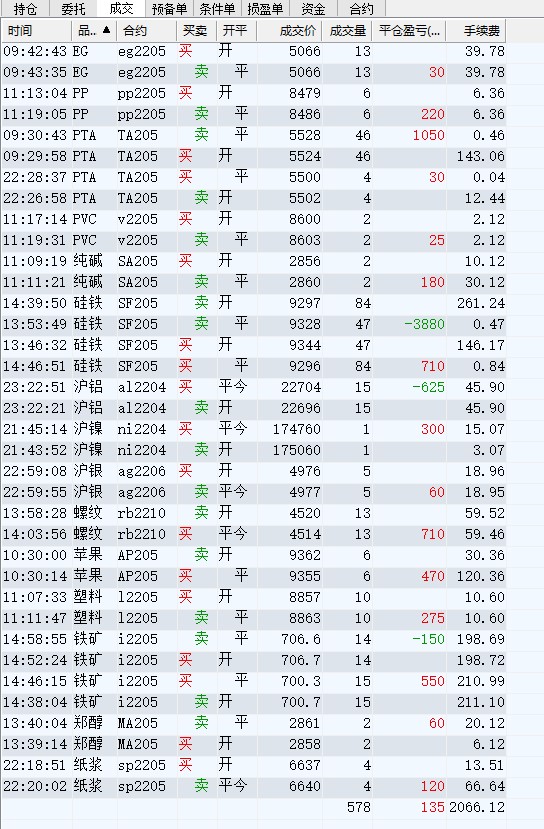
Task: Select the 11:17:14 PVC row time
Action: (35, 219)
